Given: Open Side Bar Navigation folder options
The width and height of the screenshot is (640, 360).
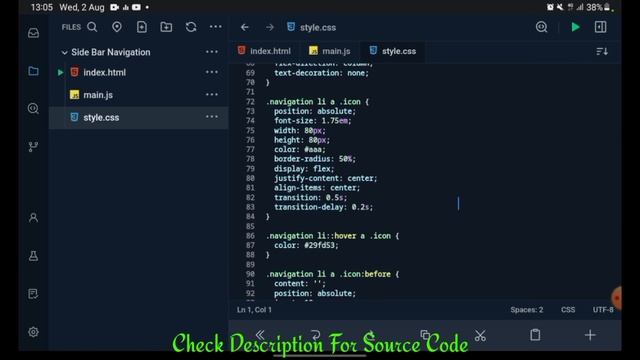Looking at the screenshot, I should pyautogui.click(x=211, y=52).
